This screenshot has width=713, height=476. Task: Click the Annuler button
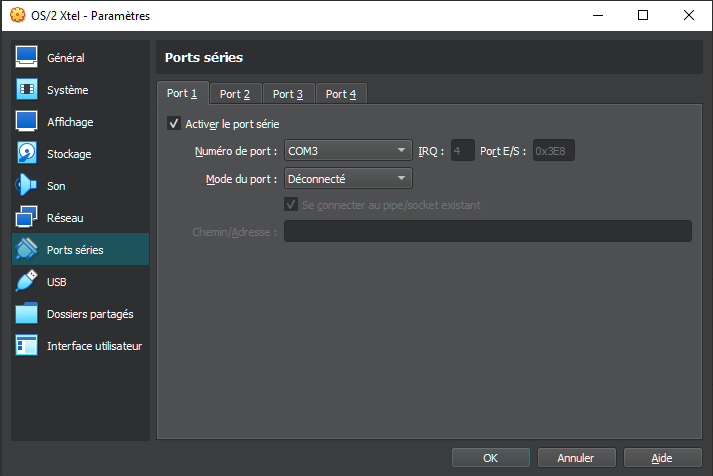[x=576, y=458]
